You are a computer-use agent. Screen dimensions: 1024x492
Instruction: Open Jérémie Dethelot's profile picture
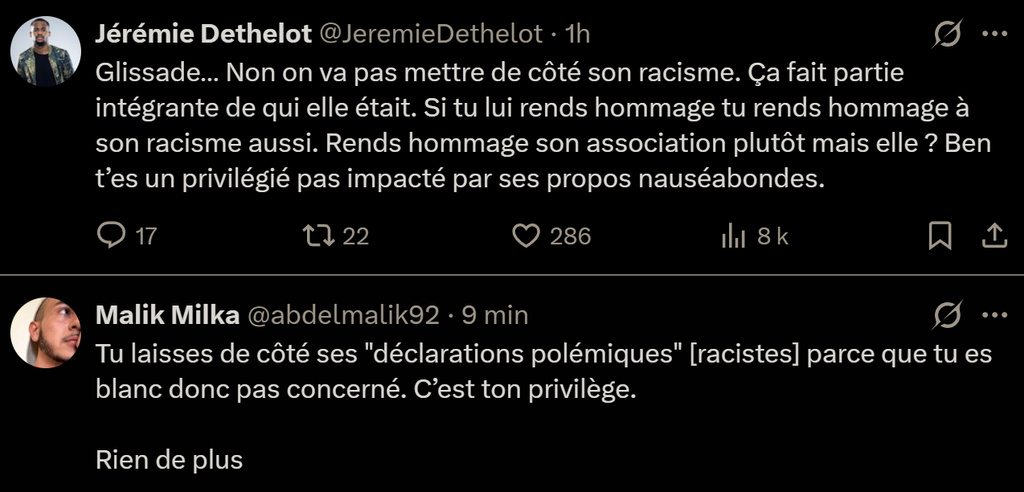[x=45, y=51]
